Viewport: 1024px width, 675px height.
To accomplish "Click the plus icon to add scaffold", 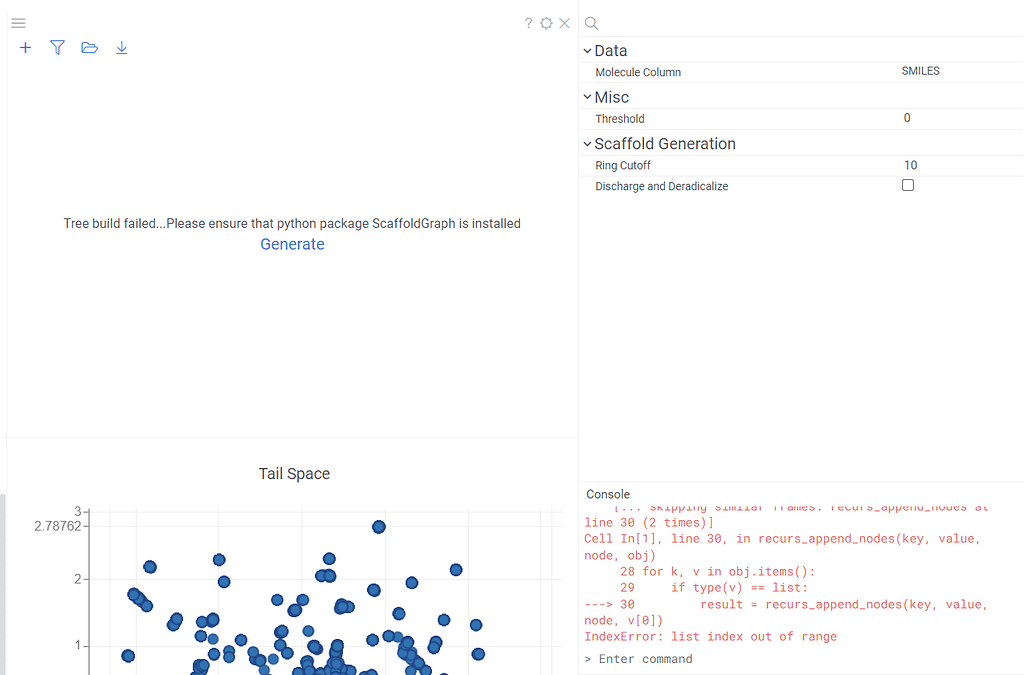I will point(25,48).
